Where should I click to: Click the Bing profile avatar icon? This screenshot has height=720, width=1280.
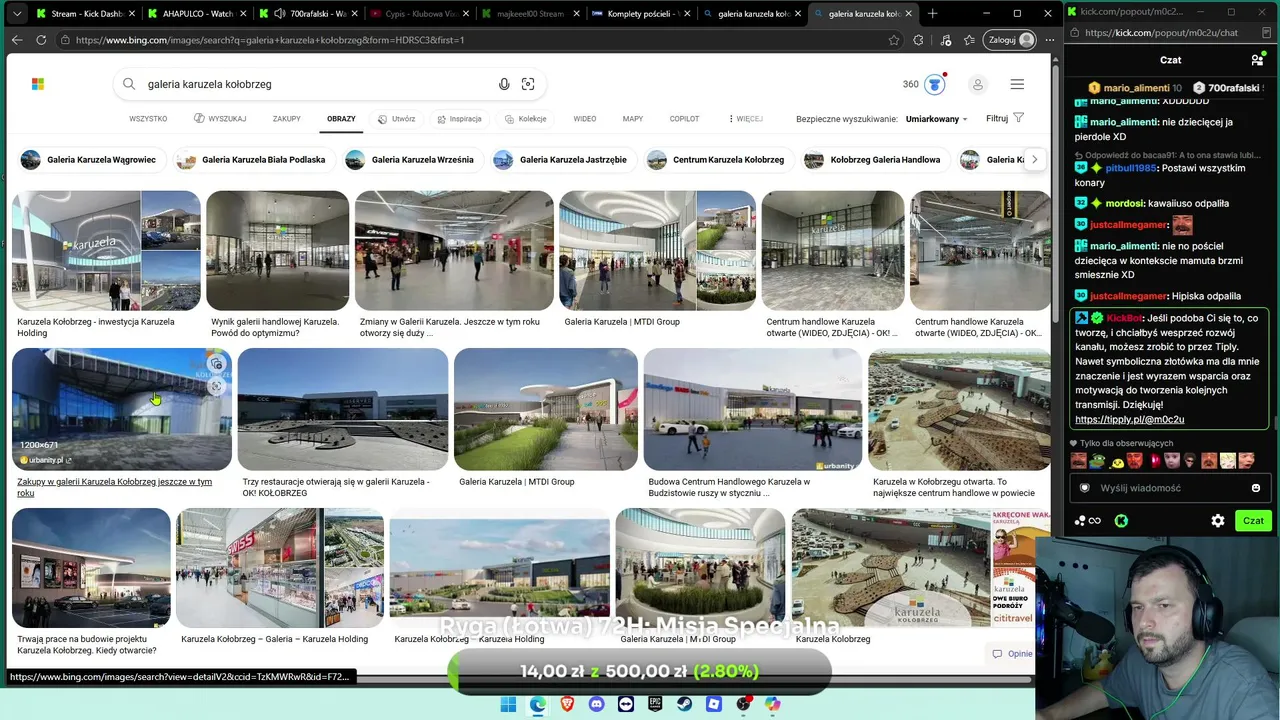[978, 84]
